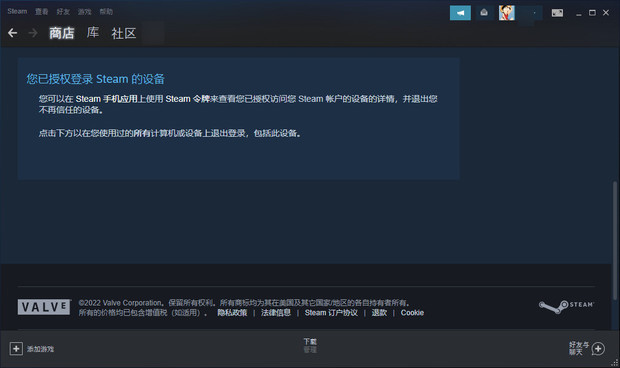Screen dimensions: 620x368
Task: Click the 添加游戏 label
Action: click(x=40, y=349)
